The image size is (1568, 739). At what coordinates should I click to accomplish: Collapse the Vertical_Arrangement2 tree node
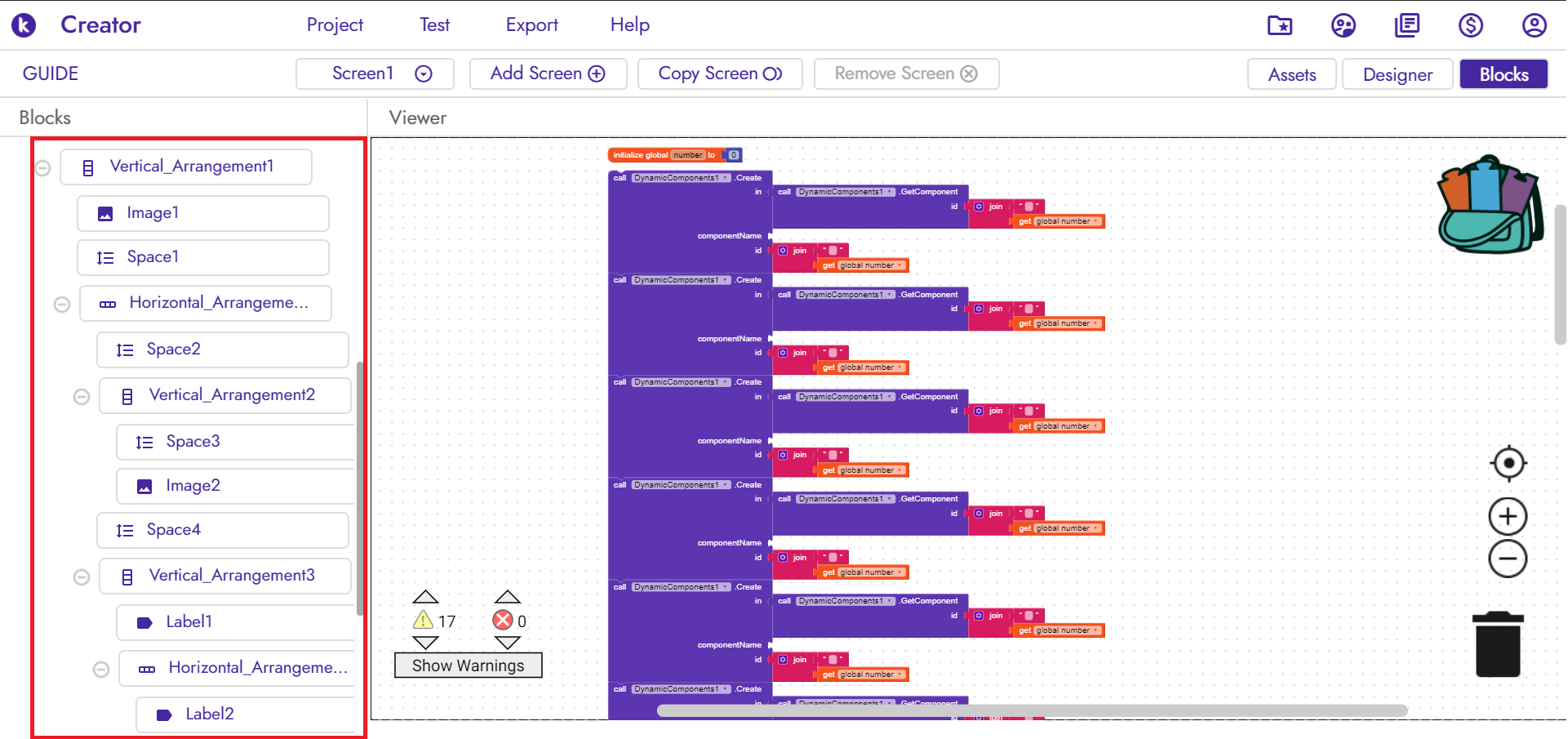pos(82,397)
